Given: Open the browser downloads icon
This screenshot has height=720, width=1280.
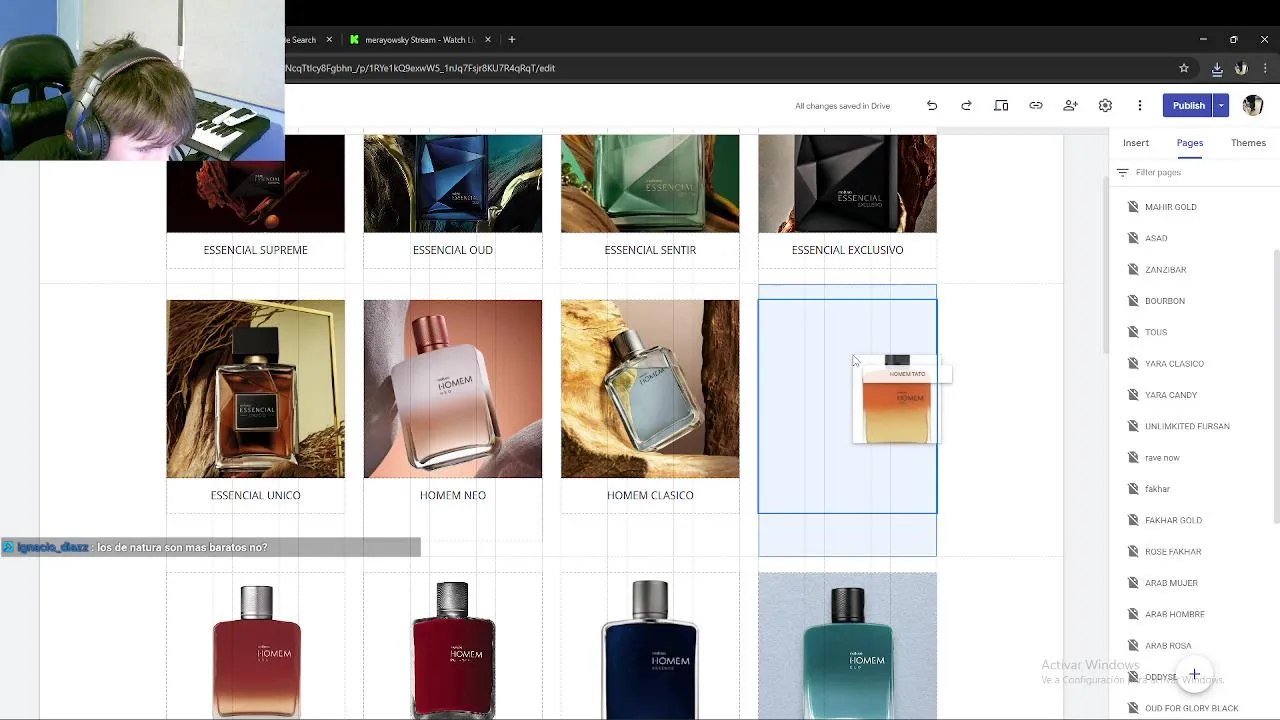Looking at the screenshot, I should coord(1217,68).
